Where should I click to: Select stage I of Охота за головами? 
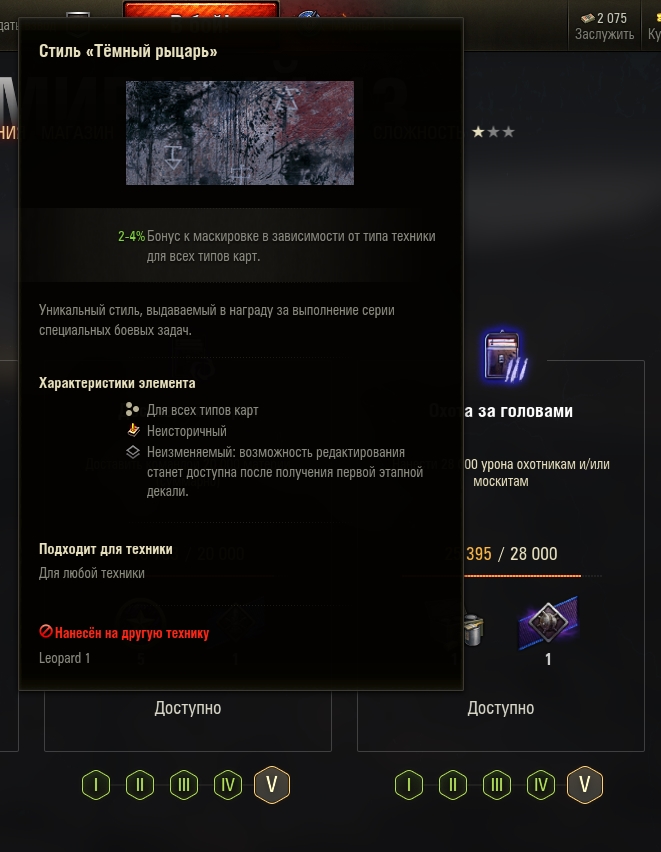click(409, 785)
